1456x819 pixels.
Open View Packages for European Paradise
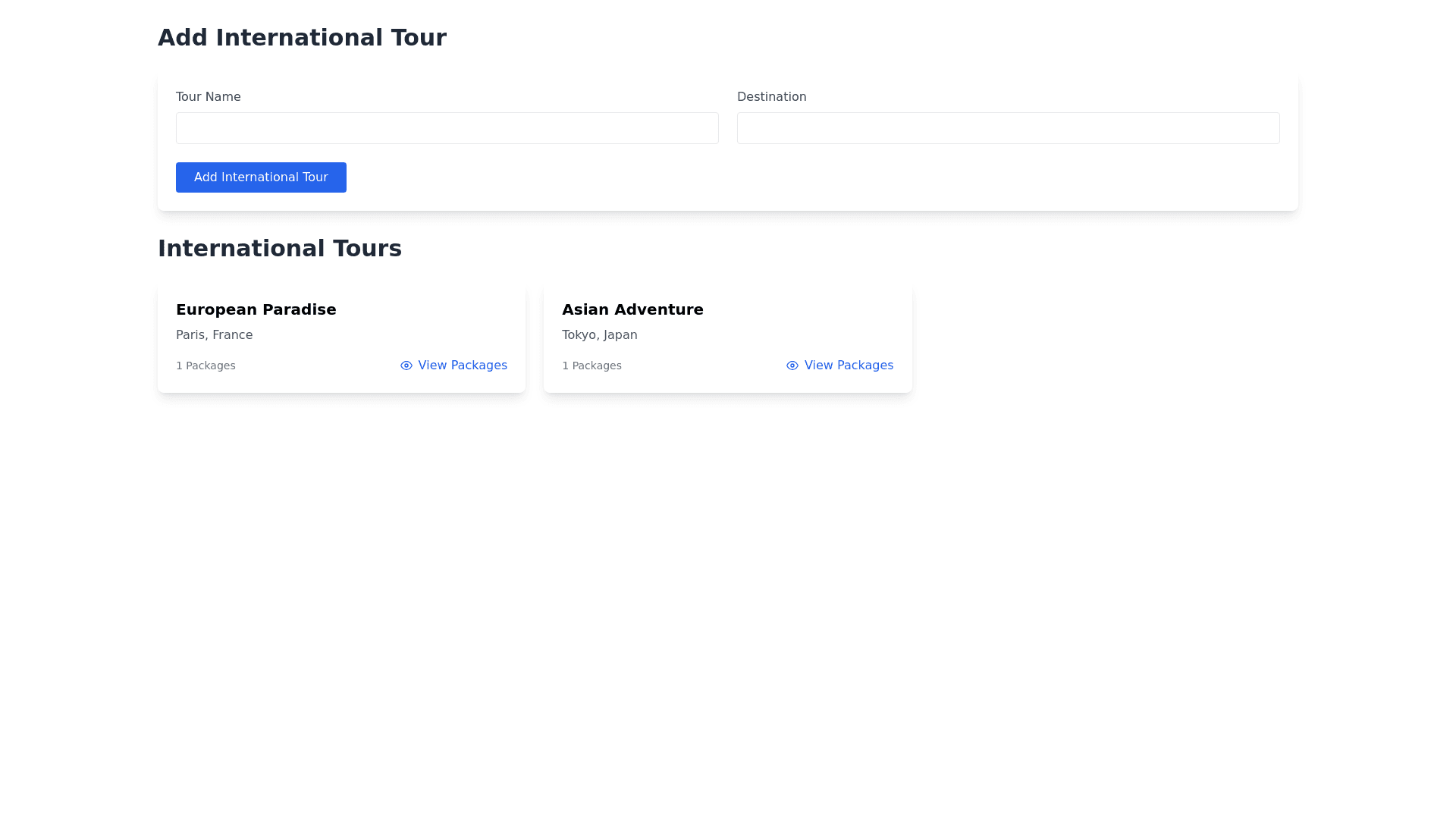[462, 366]
